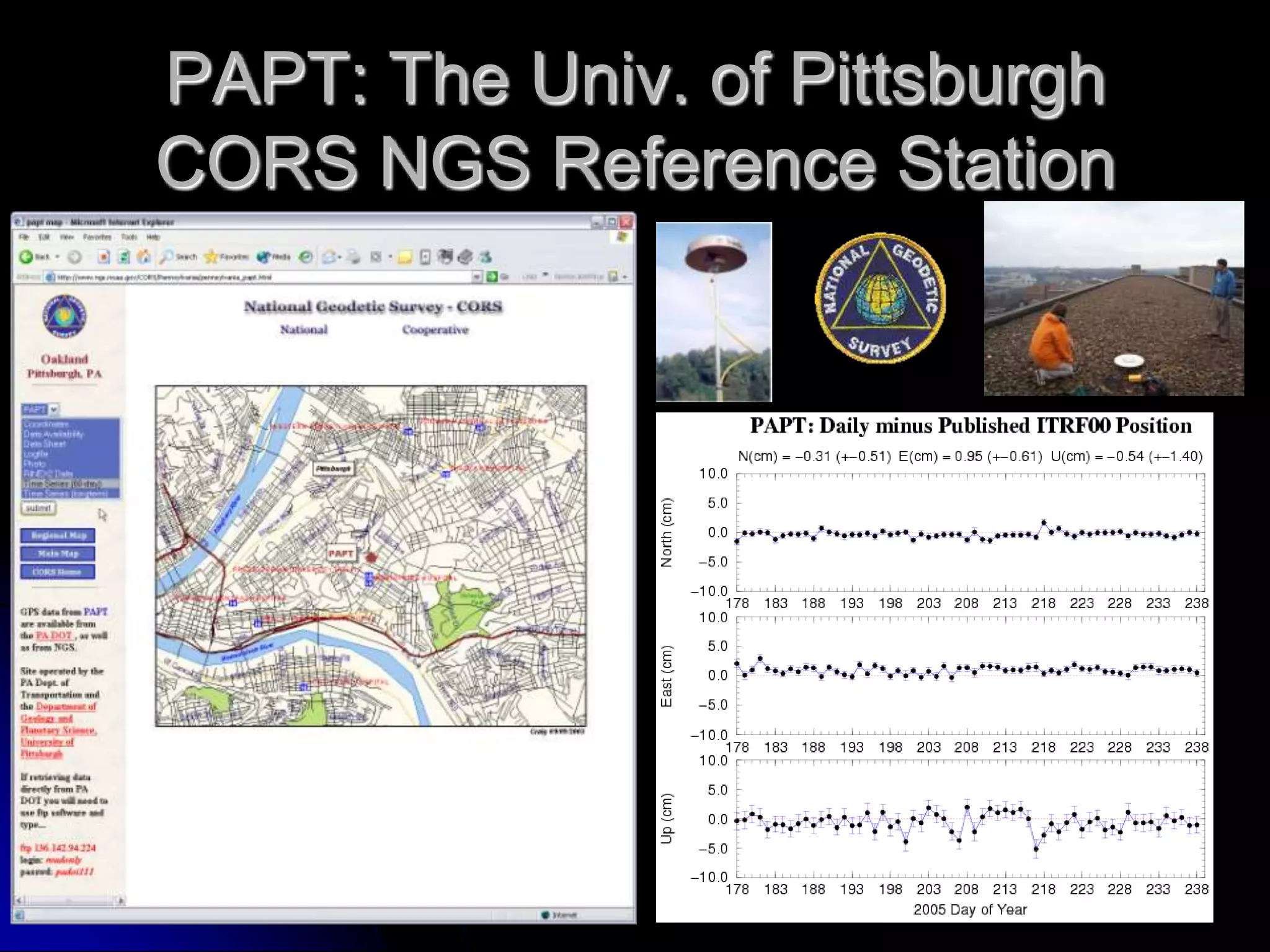Click the Messenger people toolbar icon

486,257
